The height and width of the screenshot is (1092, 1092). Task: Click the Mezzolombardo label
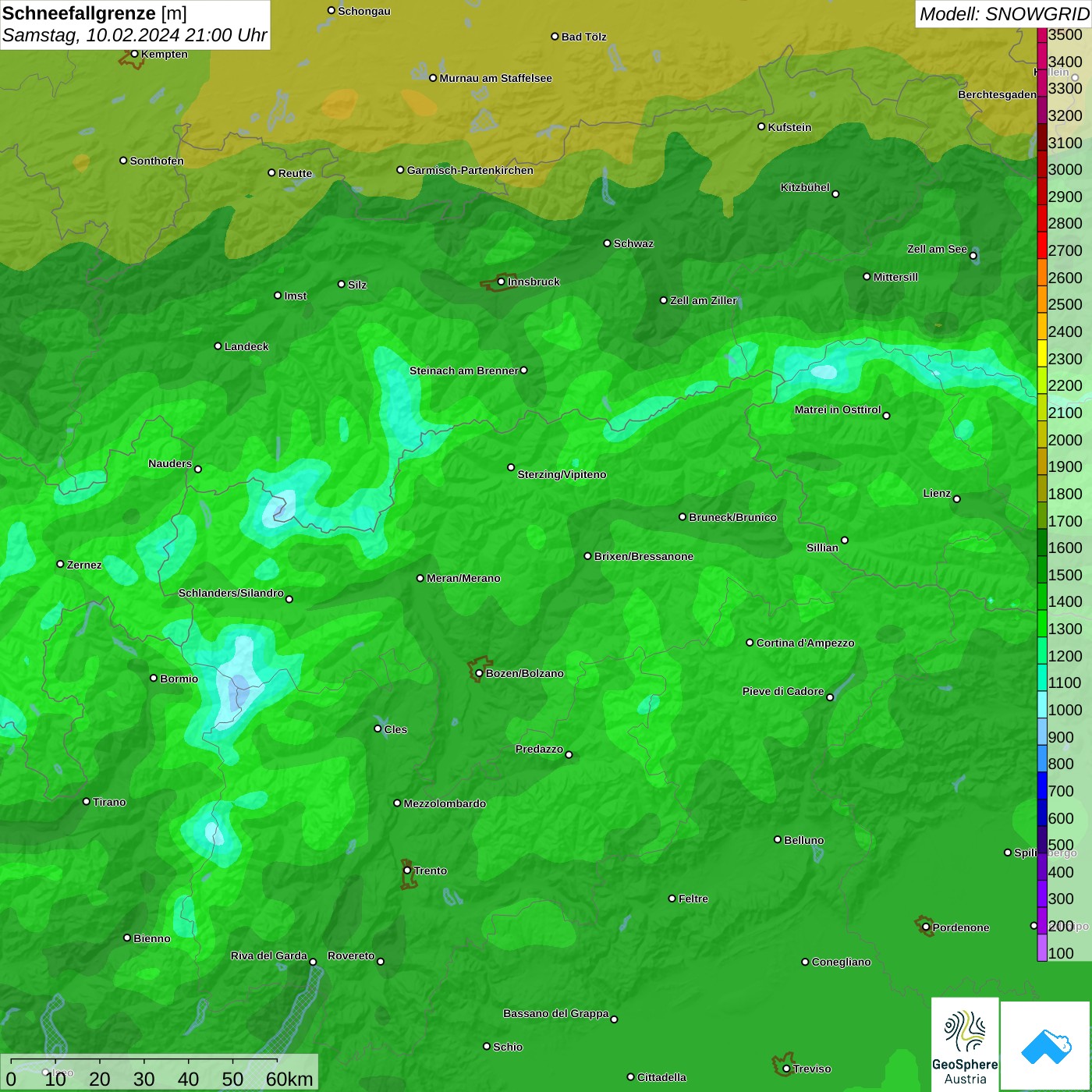[x=445, y=803]
